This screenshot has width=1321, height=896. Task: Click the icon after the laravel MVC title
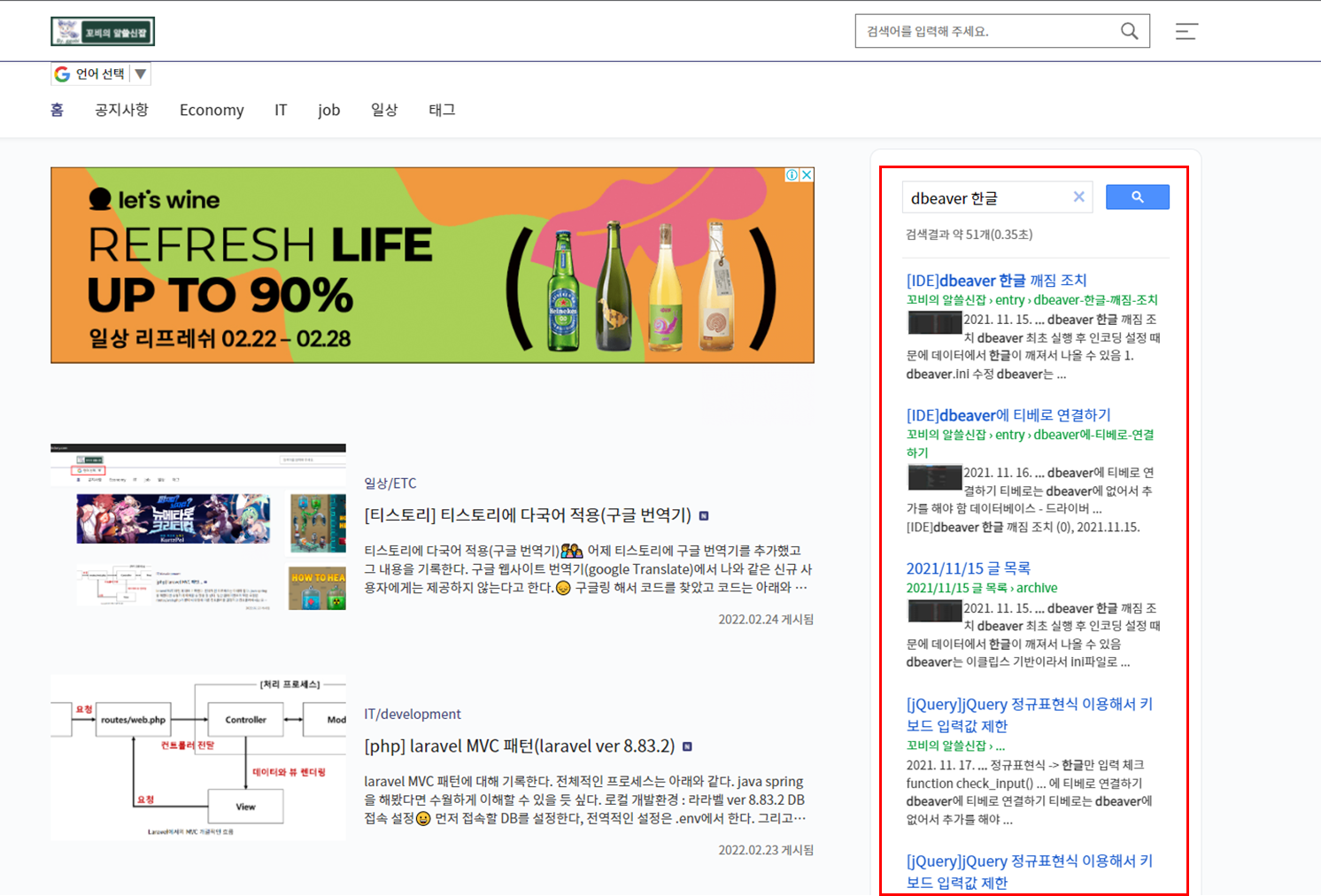(x=687, y=747)
